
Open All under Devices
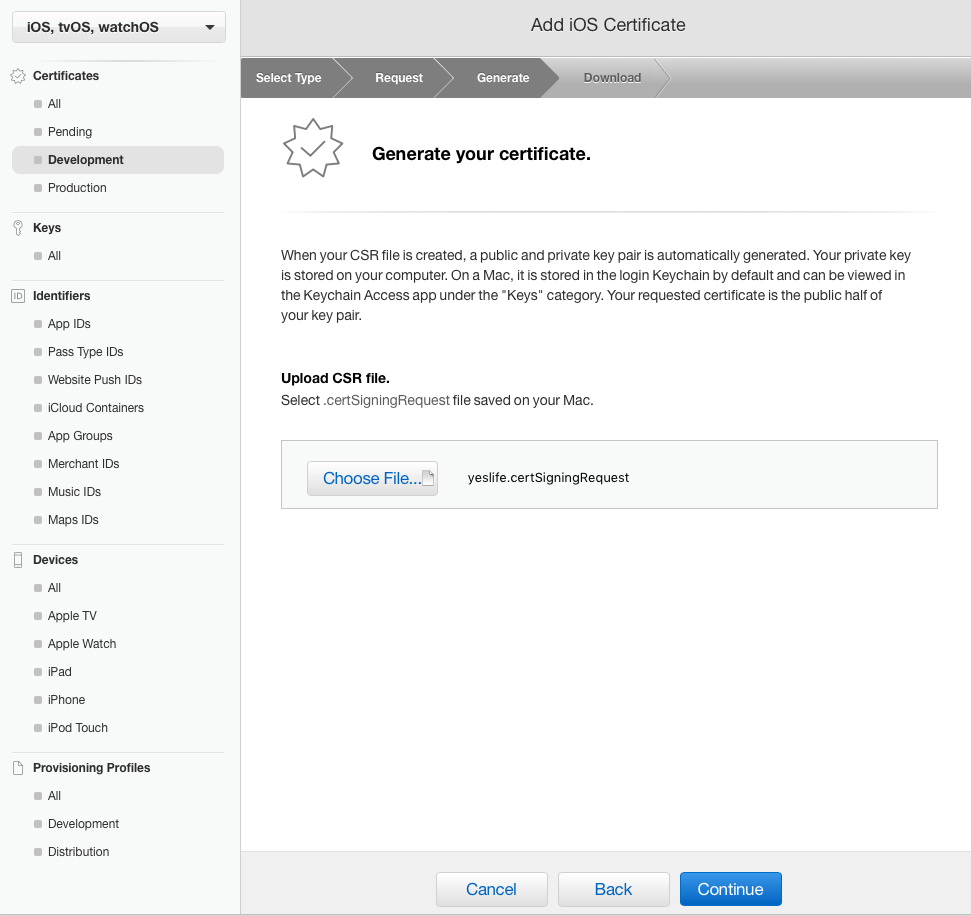pos(54,588)
